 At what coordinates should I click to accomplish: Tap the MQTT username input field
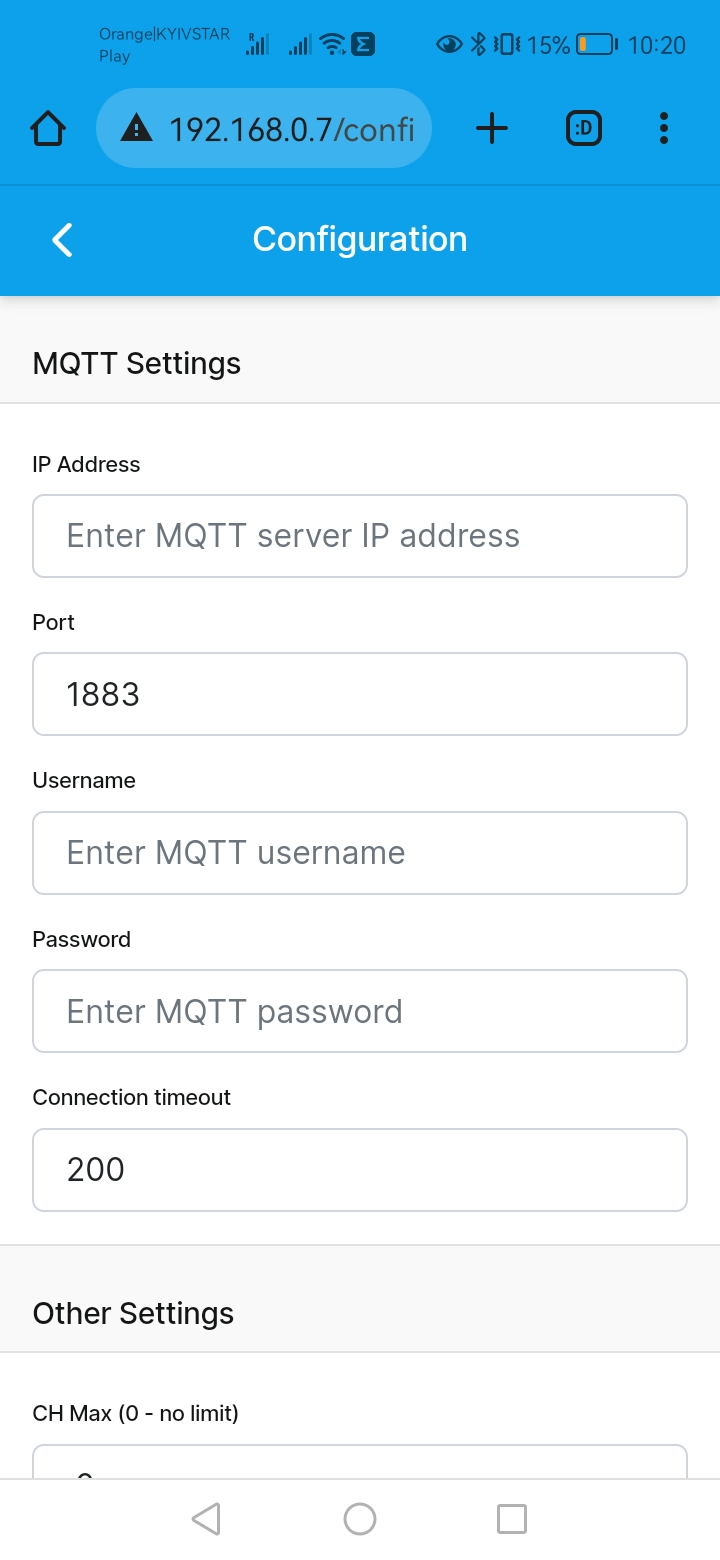pyautogui.click(x=360, y=852)
